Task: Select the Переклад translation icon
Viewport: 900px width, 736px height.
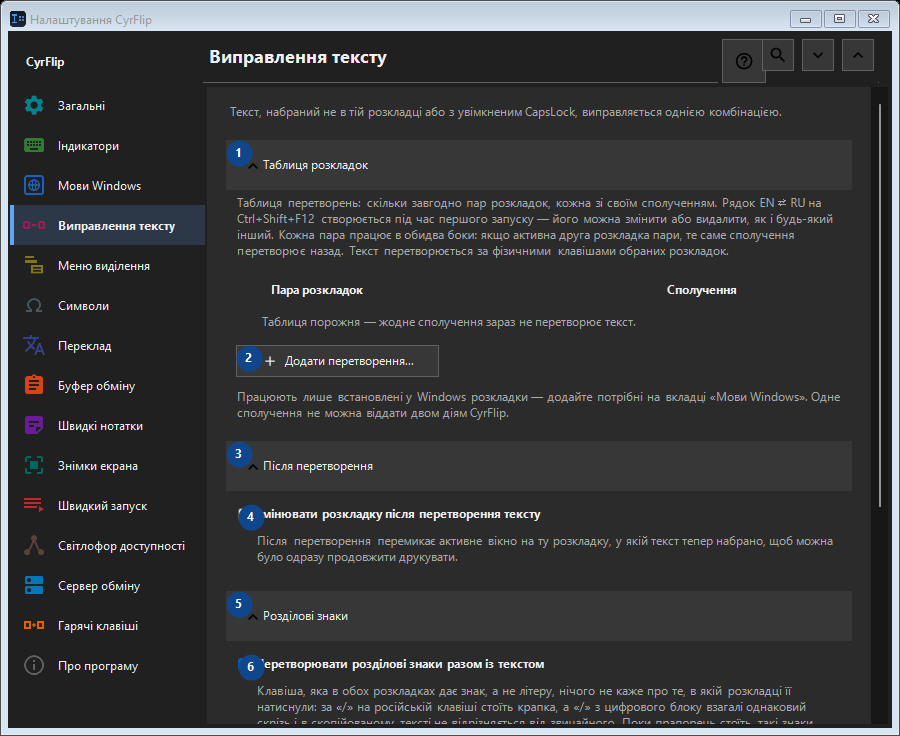Action: click(34, 346)
